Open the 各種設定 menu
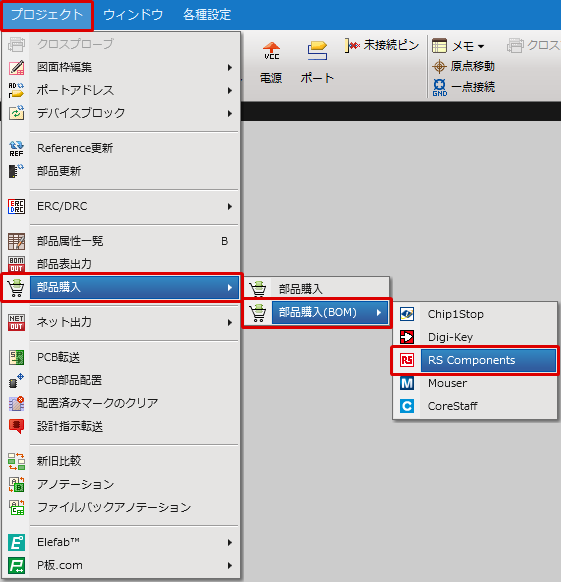Image resolution: width=561 pixels, height=582 pixels. coord(207,15)
